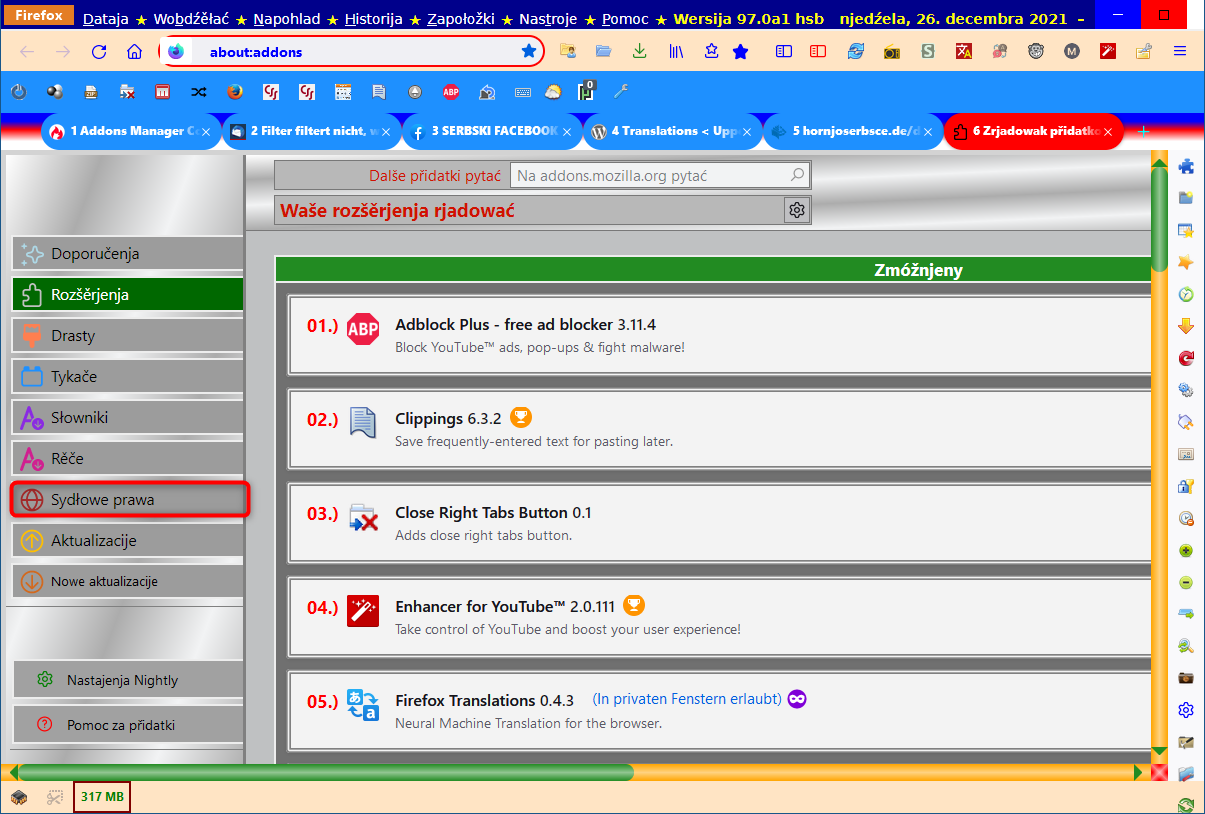
Task: Click the Home button in navigation bar
Action: (134, 52)
